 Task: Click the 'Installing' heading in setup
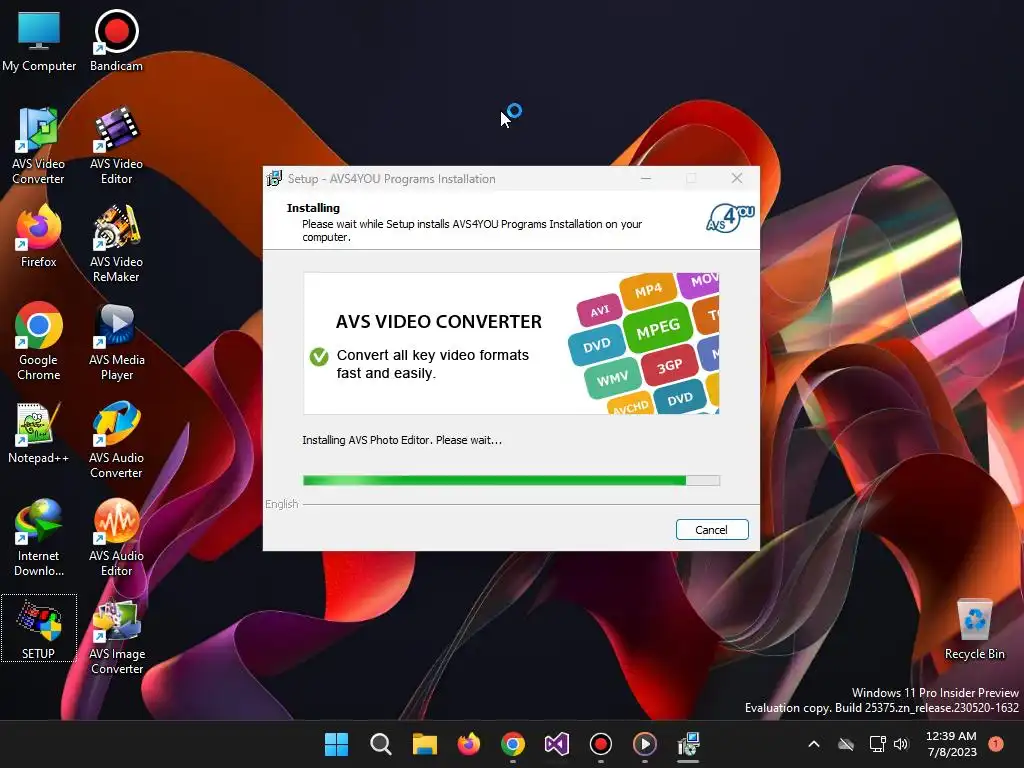pos(313,208)
